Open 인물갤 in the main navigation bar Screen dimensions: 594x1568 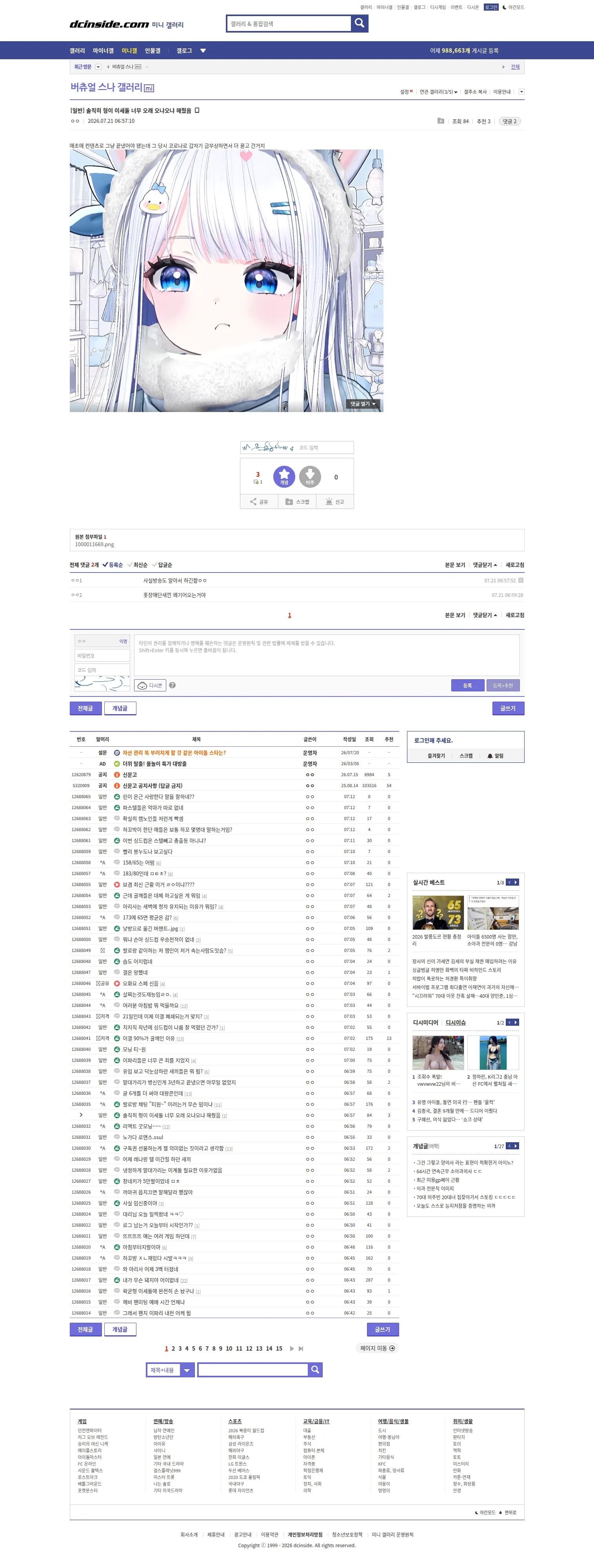(153, 51)
